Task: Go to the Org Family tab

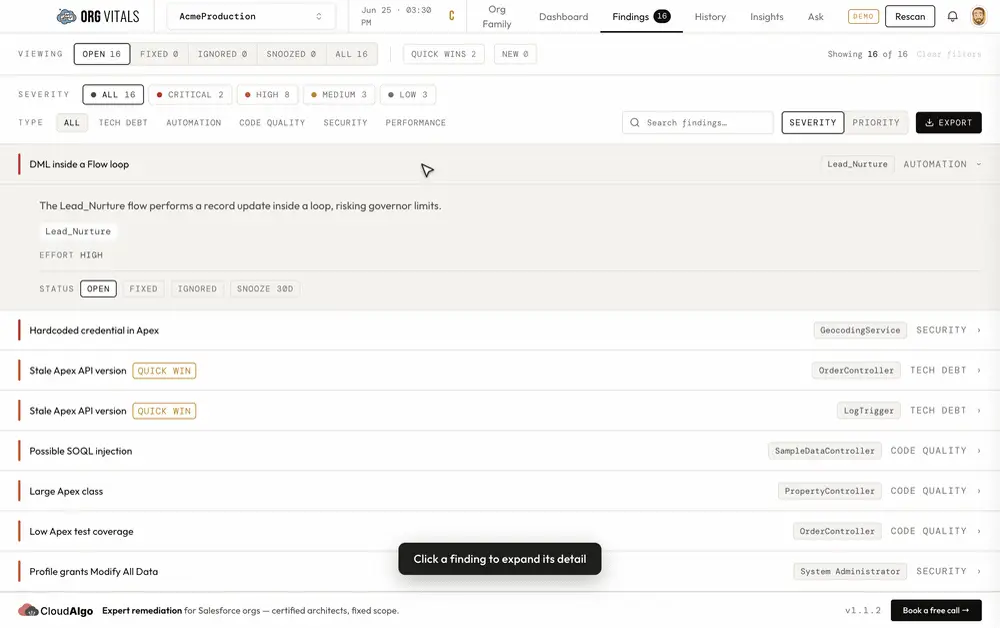Action: click(x=497, y=17)
